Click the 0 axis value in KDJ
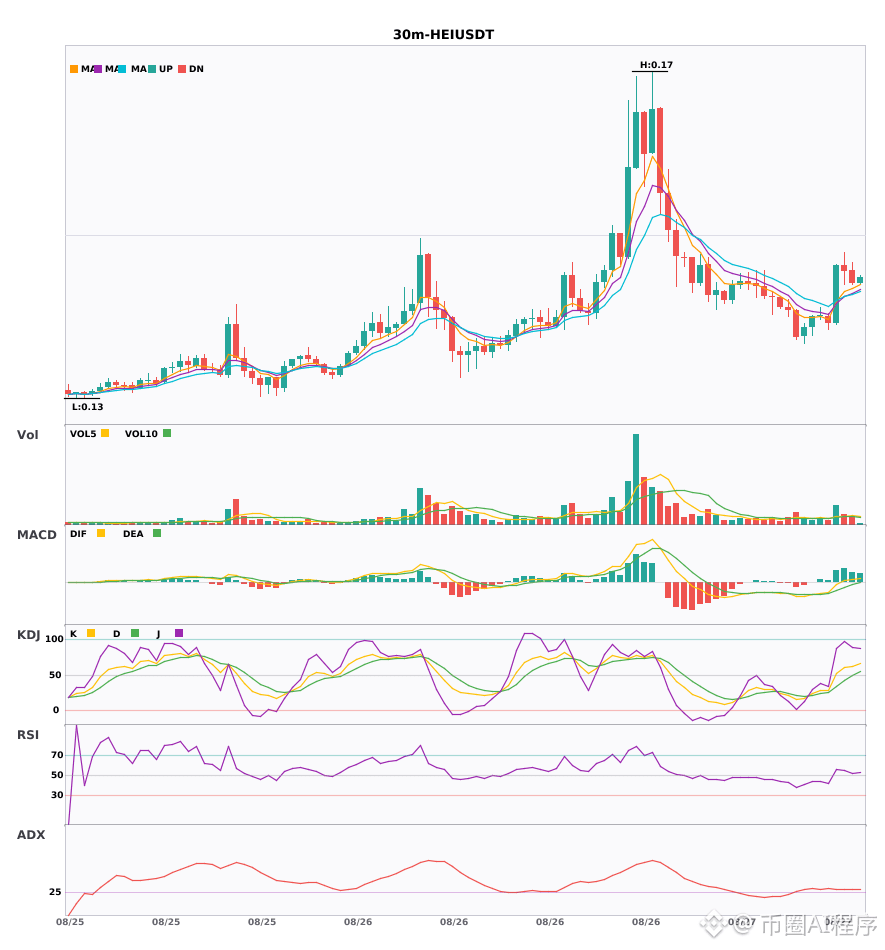This screenshot has width=885, height=950. [x=56, y=710]
